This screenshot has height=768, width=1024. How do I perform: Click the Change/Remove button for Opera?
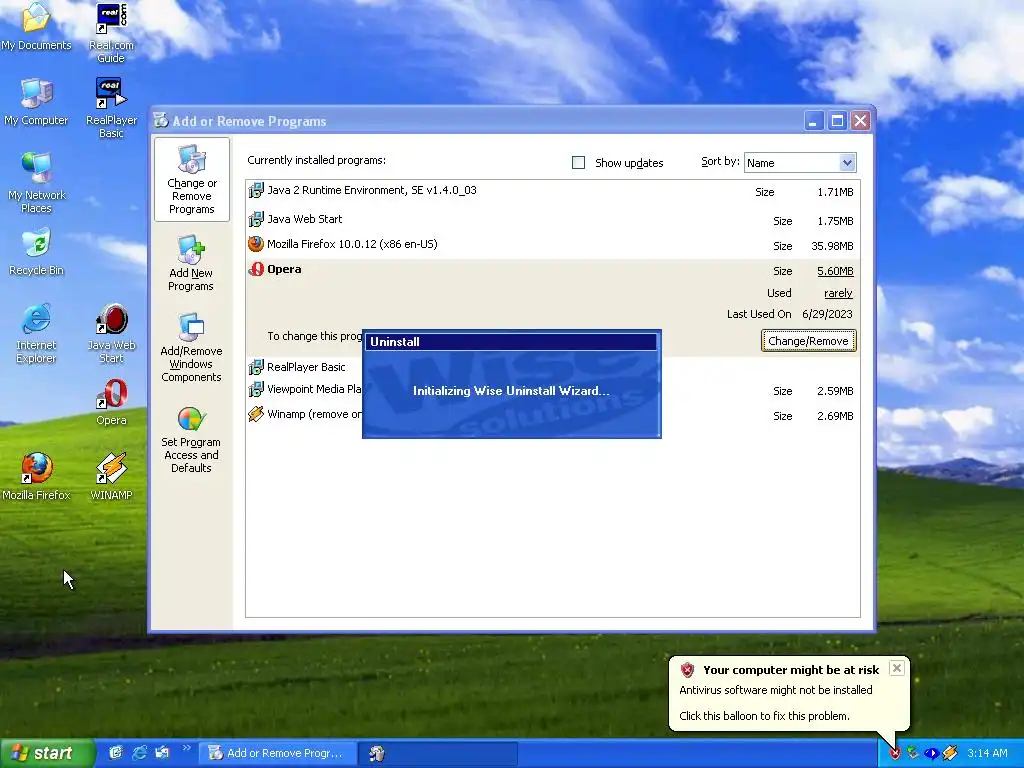coord(808,341)
